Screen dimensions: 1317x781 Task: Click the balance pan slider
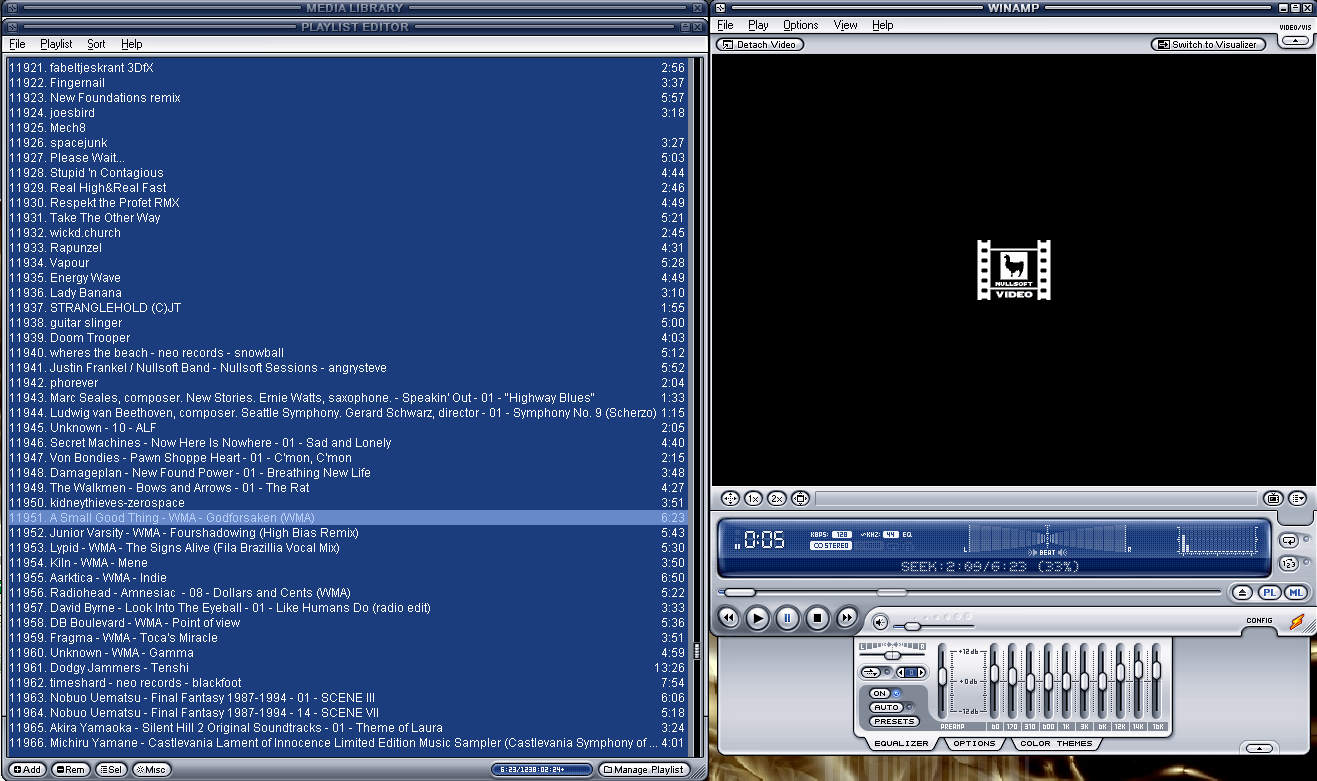click(892, 655)
